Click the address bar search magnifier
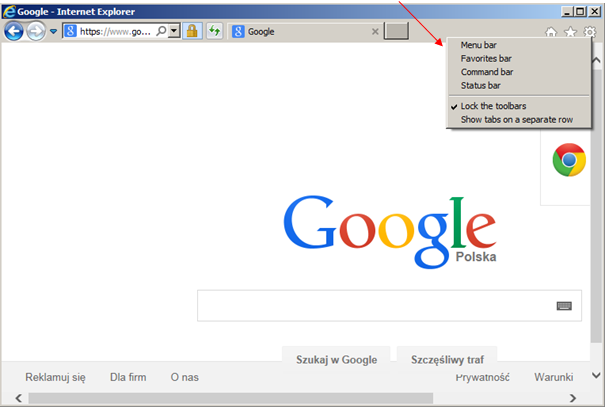605x407 pixels. click(x=161, y=31)
